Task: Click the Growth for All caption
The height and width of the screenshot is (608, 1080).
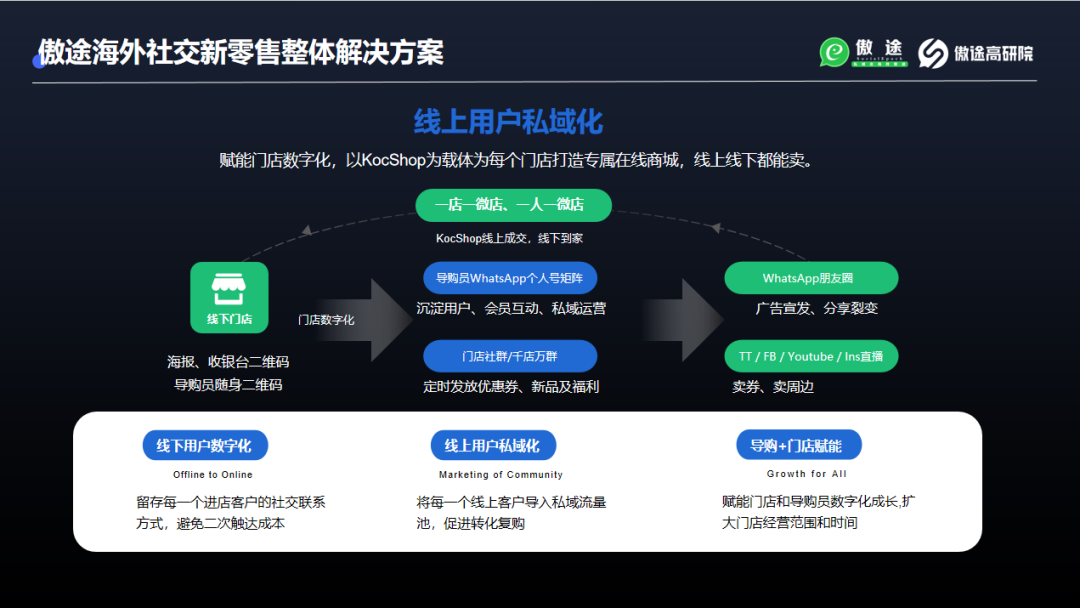Action: (x=807, y=474)
